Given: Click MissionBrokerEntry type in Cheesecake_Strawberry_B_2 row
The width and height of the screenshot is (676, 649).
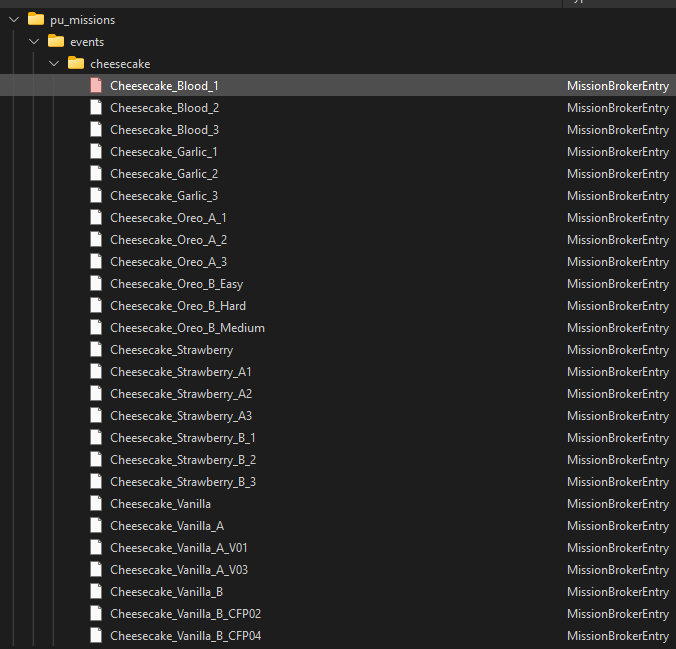Looking at the screenshot, I should [618, 460].
